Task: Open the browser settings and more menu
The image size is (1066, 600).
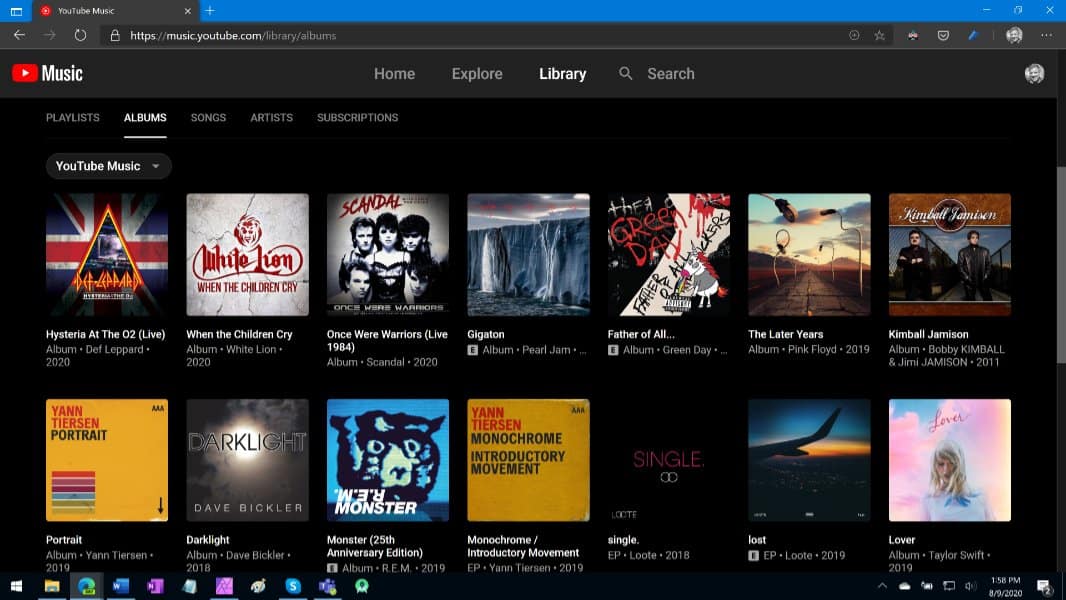Action: (1046, 35)
